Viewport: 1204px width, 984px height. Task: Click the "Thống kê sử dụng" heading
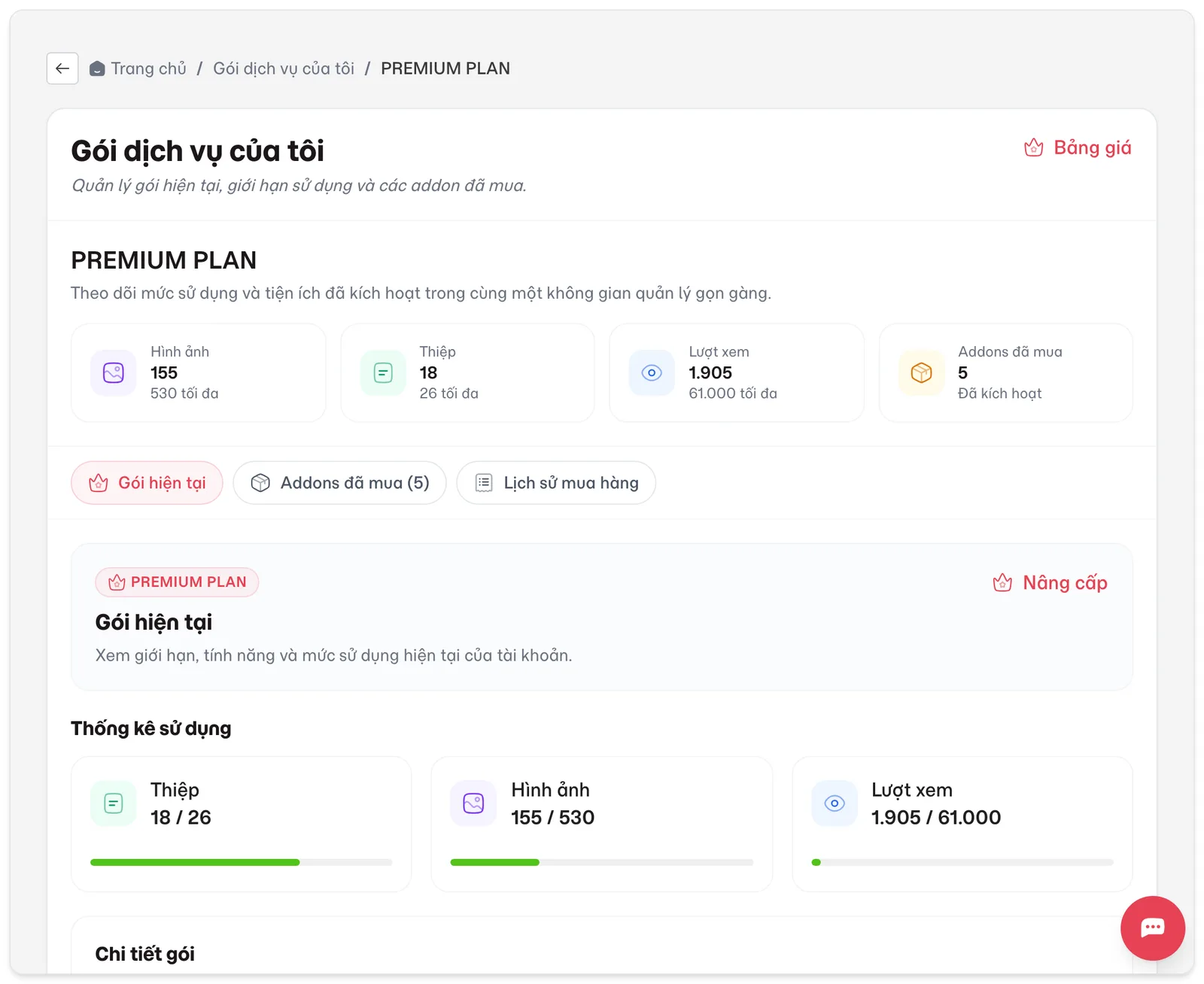151,728
